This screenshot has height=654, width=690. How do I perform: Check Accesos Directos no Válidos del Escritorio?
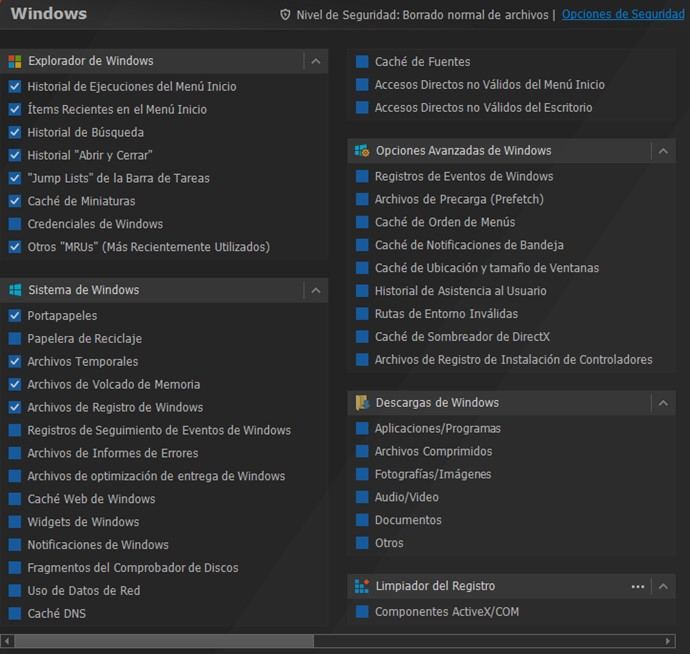pyautogui.click(x=362, y=107)
